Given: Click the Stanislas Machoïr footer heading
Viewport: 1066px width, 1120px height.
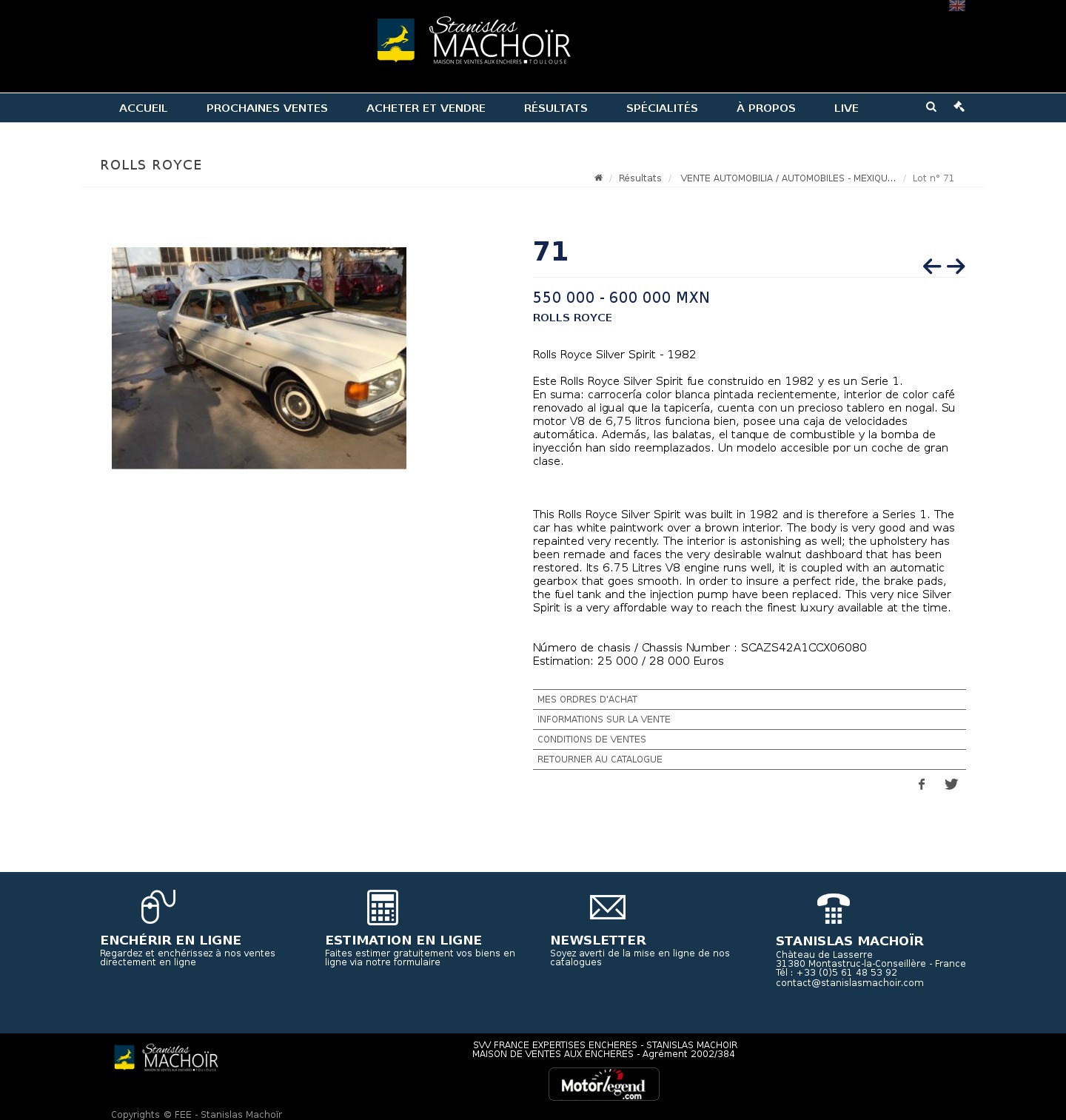Looking at the screenshot, I should pos(850,941).
